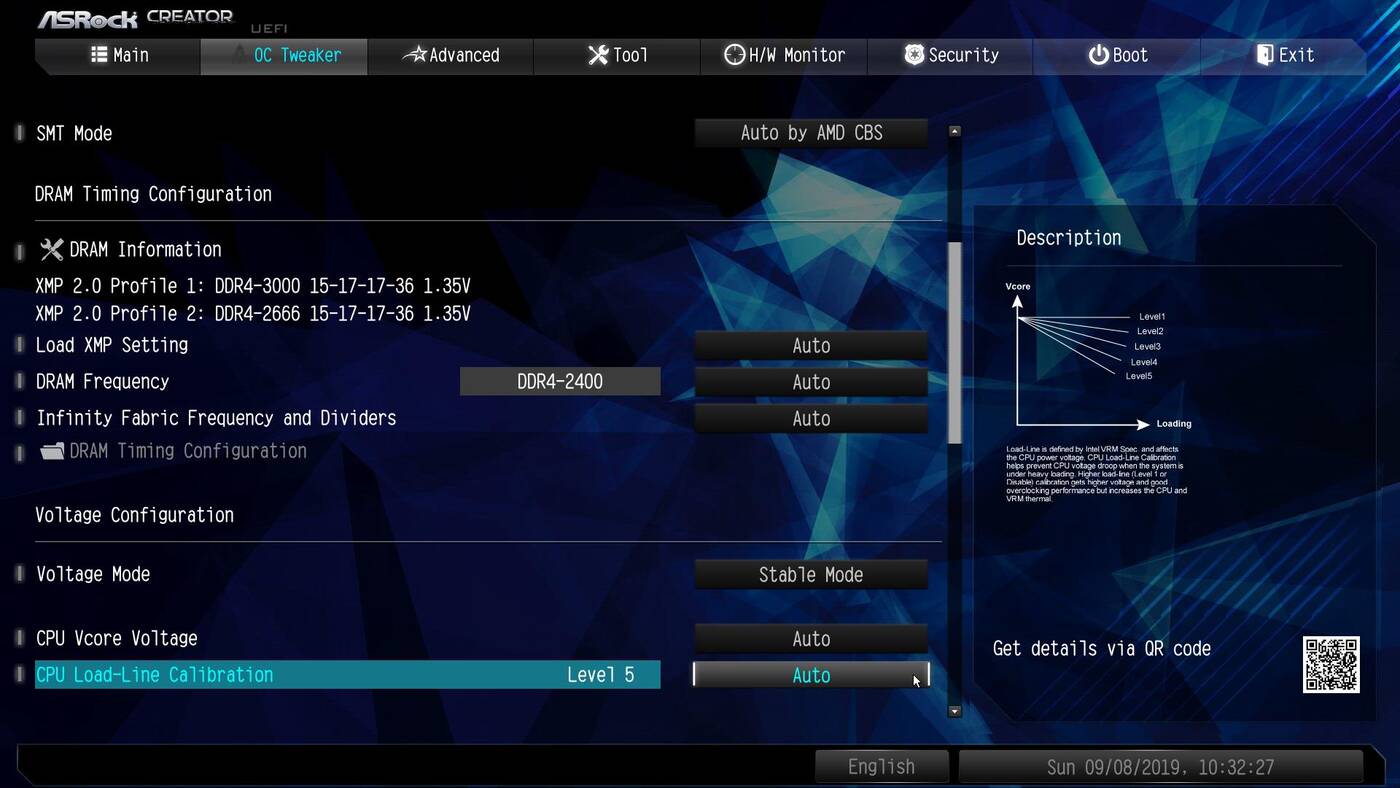Switch to the Advanced tab

click(450, 55)
